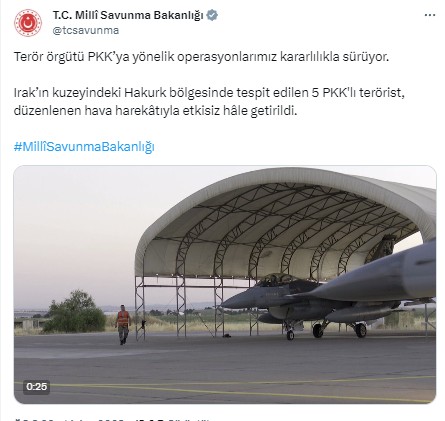The width and height of the screenshot is (445, 421).
Task: Visit the @tcsavunma handle link
Action: pos(86,30)
